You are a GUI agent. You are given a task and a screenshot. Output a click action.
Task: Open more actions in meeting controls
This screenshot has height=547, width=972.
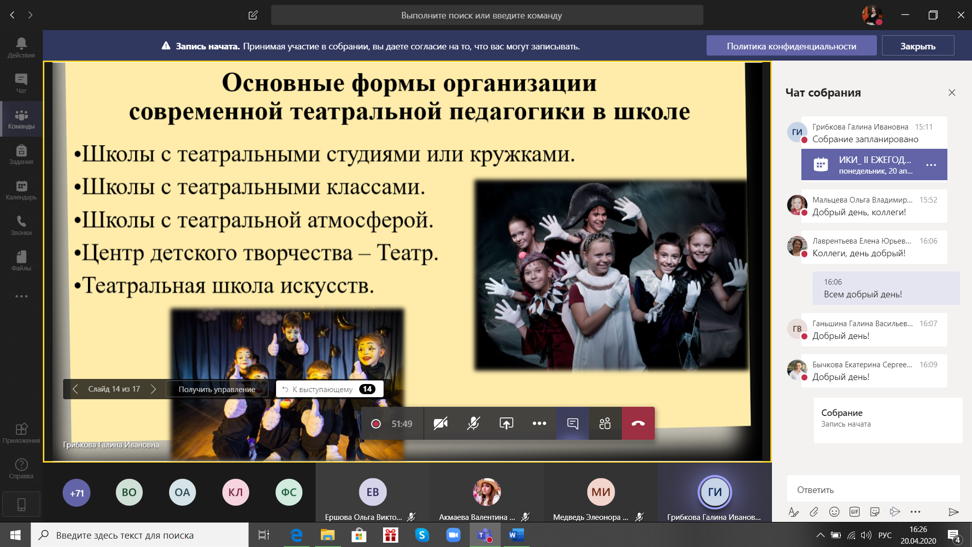point(539,424)
